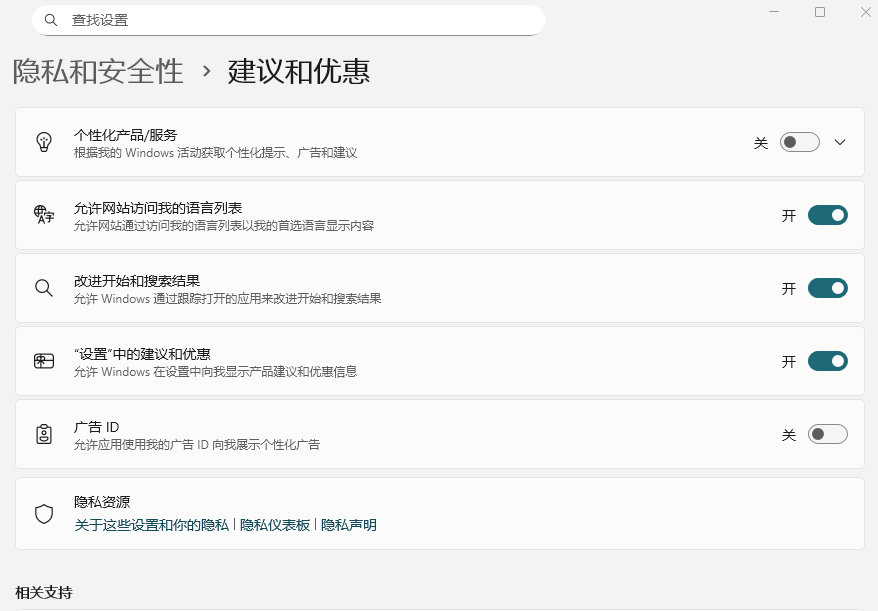Click description 允许应用使用我的广告 ID 向我展示个性化广告
The height and width of the screenshot is (611, 878).
tap(197, 445)
